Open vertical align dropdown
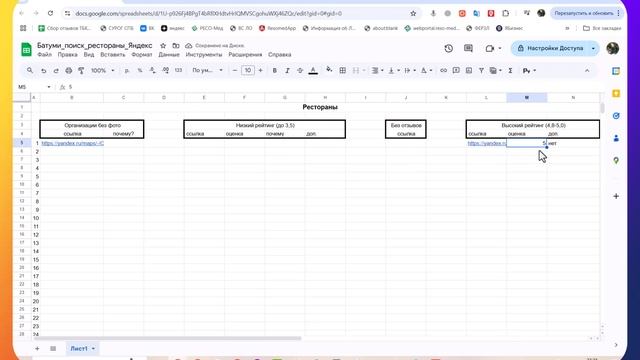The image size is (640, 360). coord(393,71)
